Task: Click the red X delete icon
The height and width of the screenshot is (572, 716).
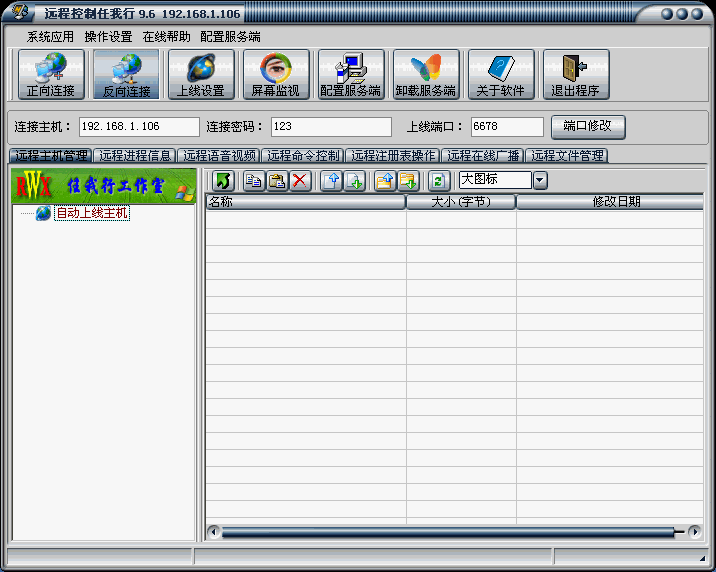Action: pos(299,180)
